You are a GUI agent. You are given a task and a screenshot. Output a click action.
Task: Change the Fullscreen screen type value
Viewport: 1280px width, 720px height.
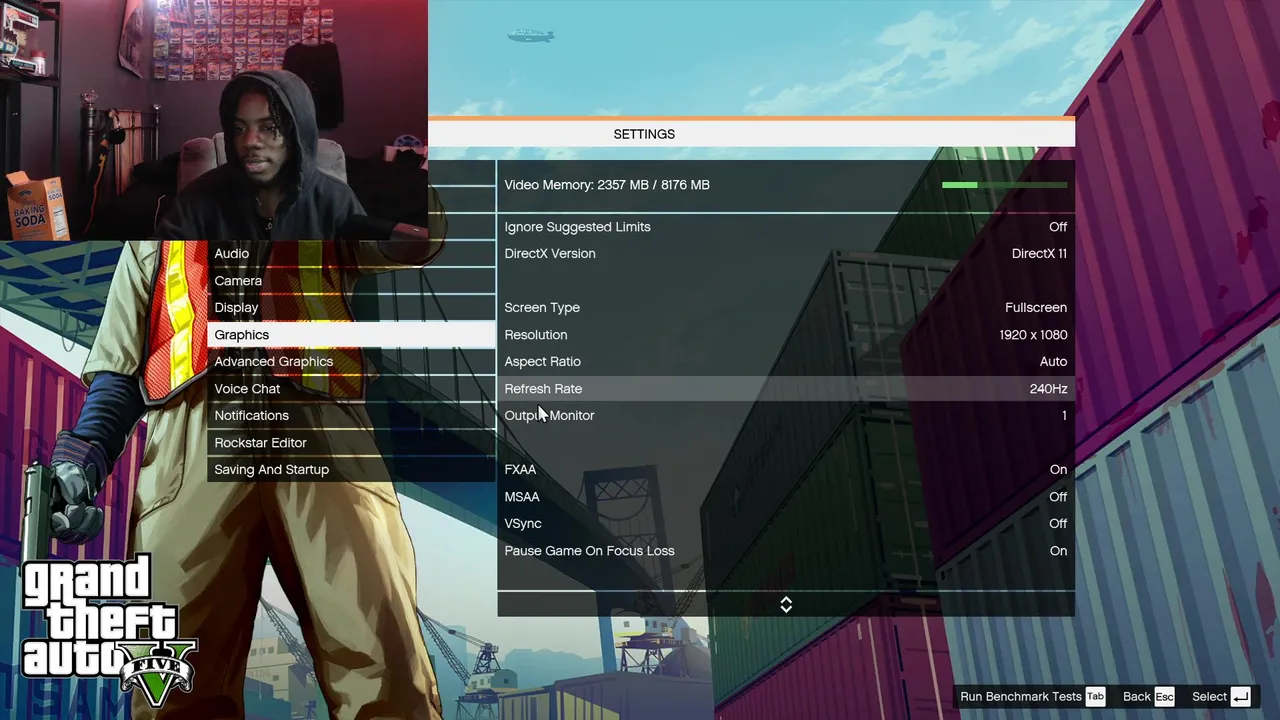click(1036, 308)
